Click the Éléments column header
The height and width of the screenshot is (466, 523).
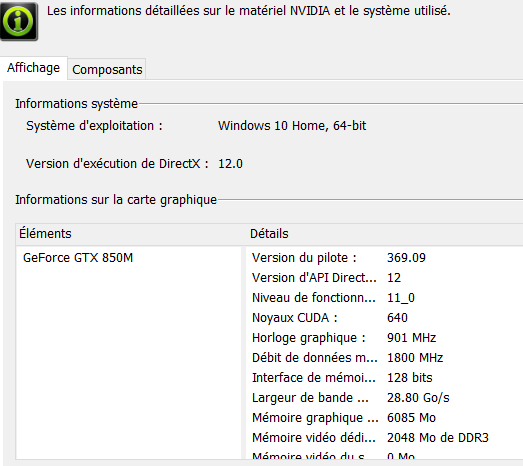point(131,234)
